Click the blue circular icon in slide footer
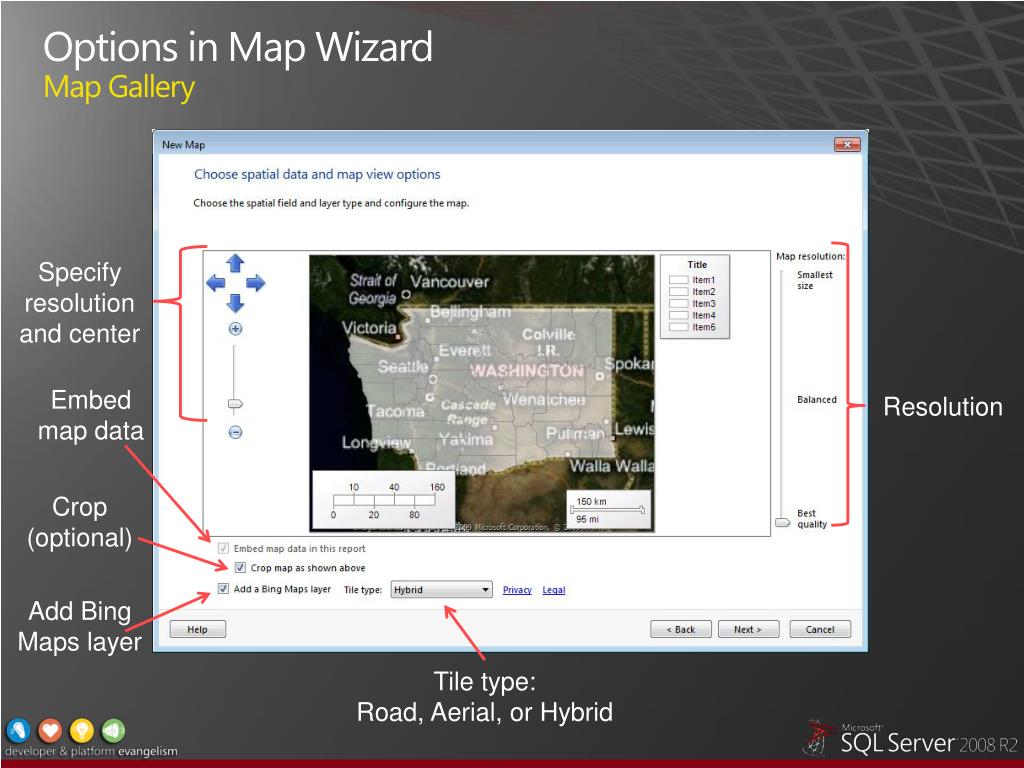This screenshot has width=1024, height=768. coord(19,731)
